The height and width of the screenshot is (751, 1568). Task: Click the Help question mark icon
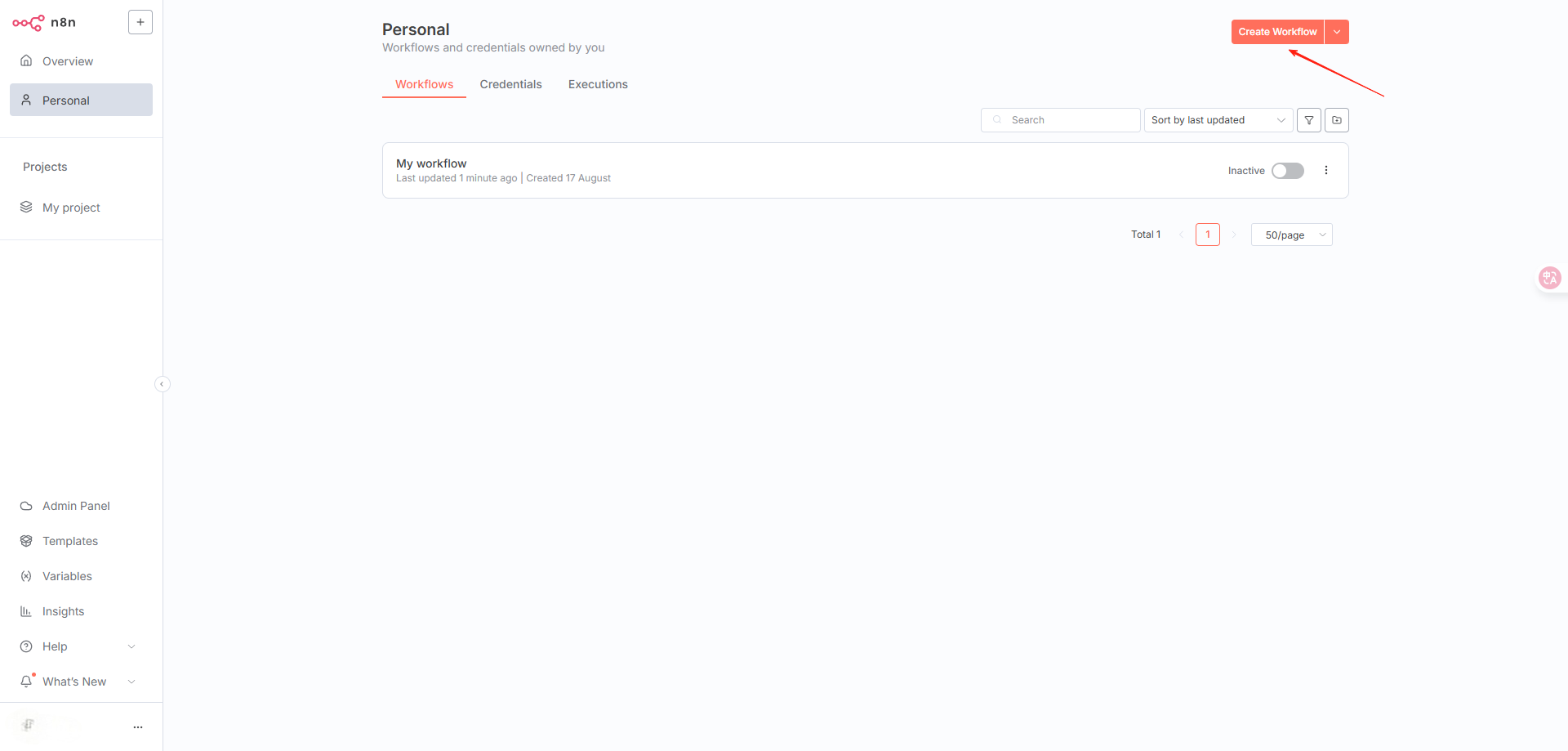coord(26,646)
